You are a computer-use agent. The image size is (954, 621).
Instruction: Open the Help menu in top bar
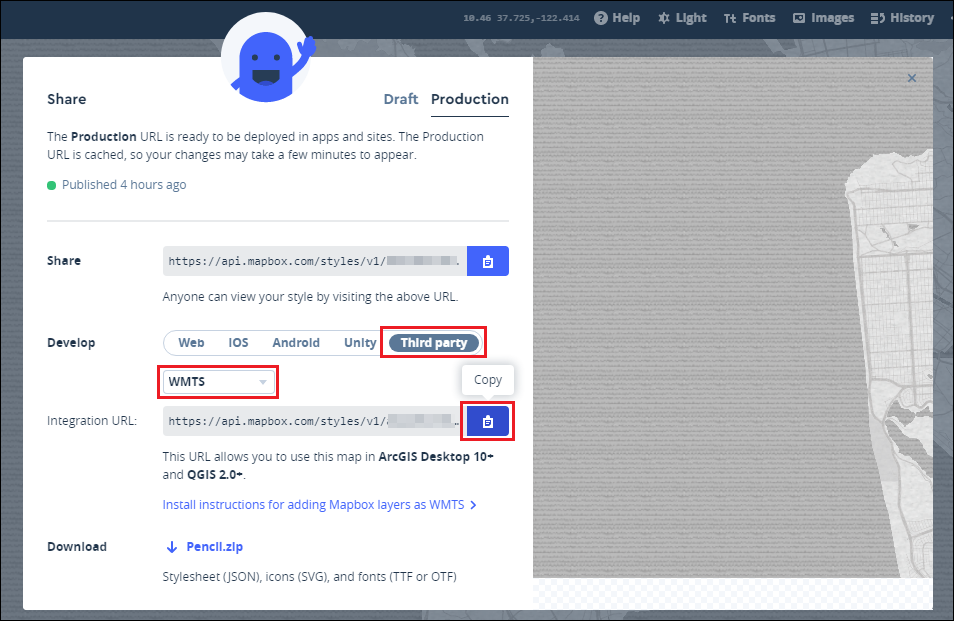click(x=617, y=18)
